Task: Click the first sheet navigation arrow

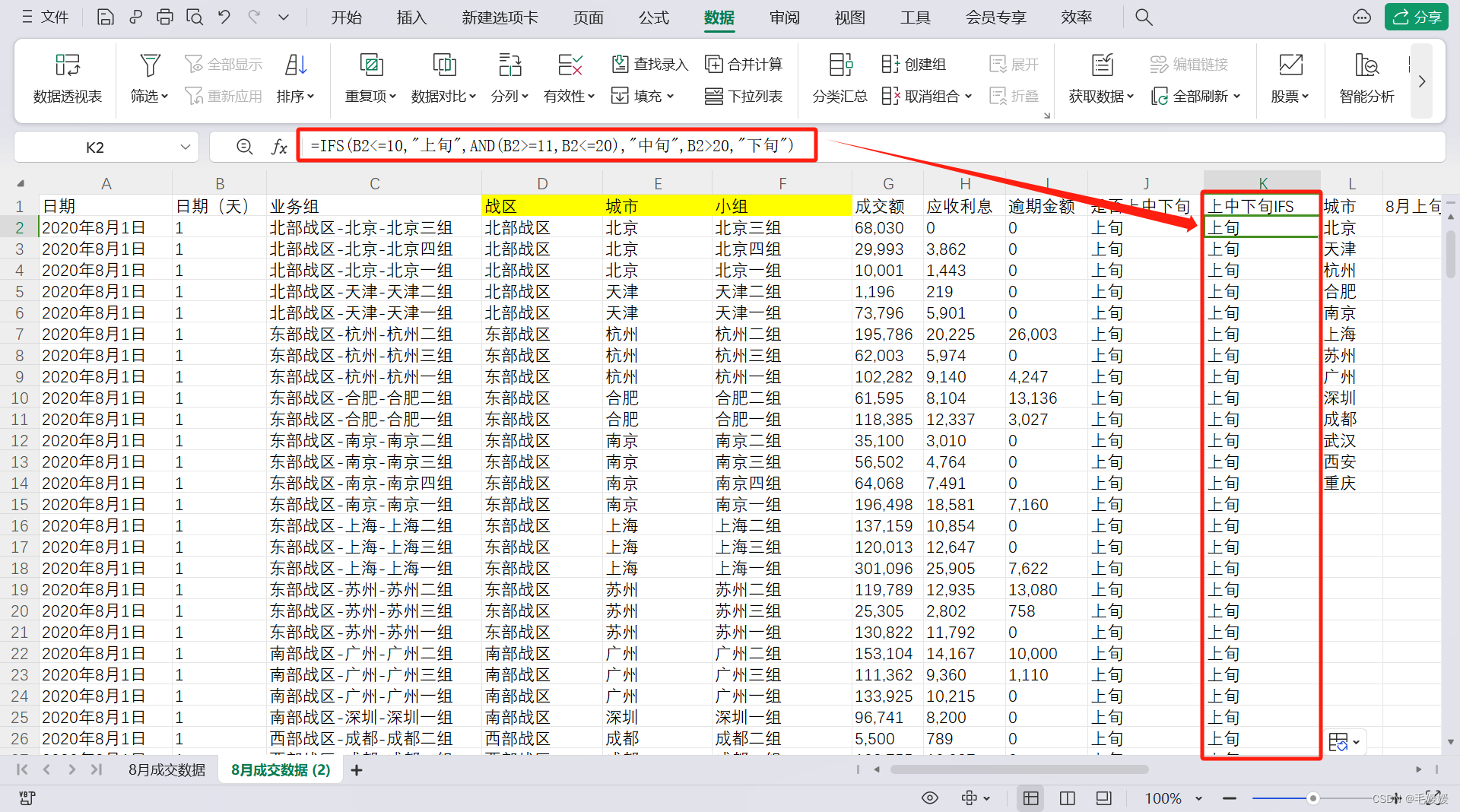Action: point(22,769)
